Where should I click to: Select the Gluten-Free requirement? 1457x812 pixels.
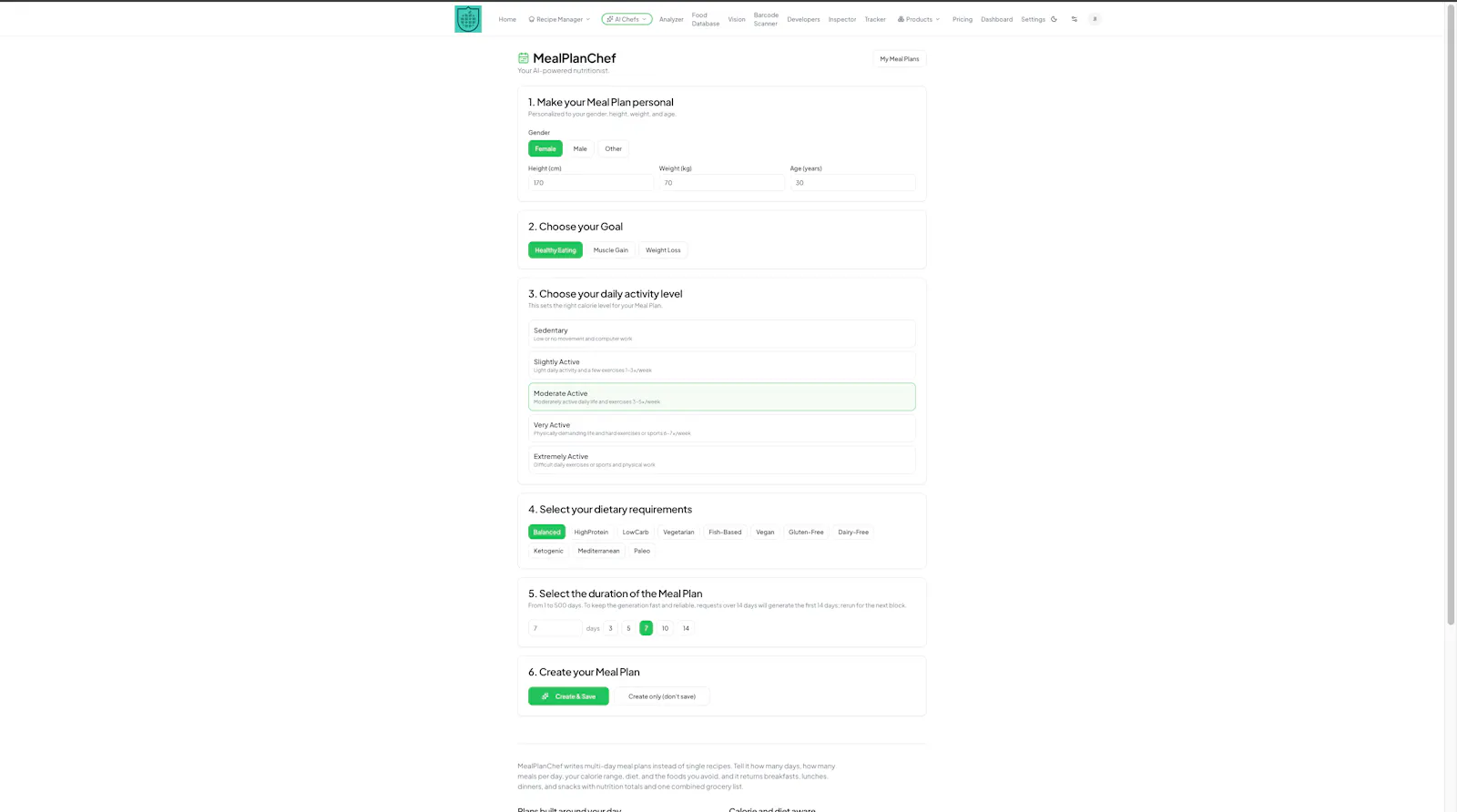(x=806, y=533)
